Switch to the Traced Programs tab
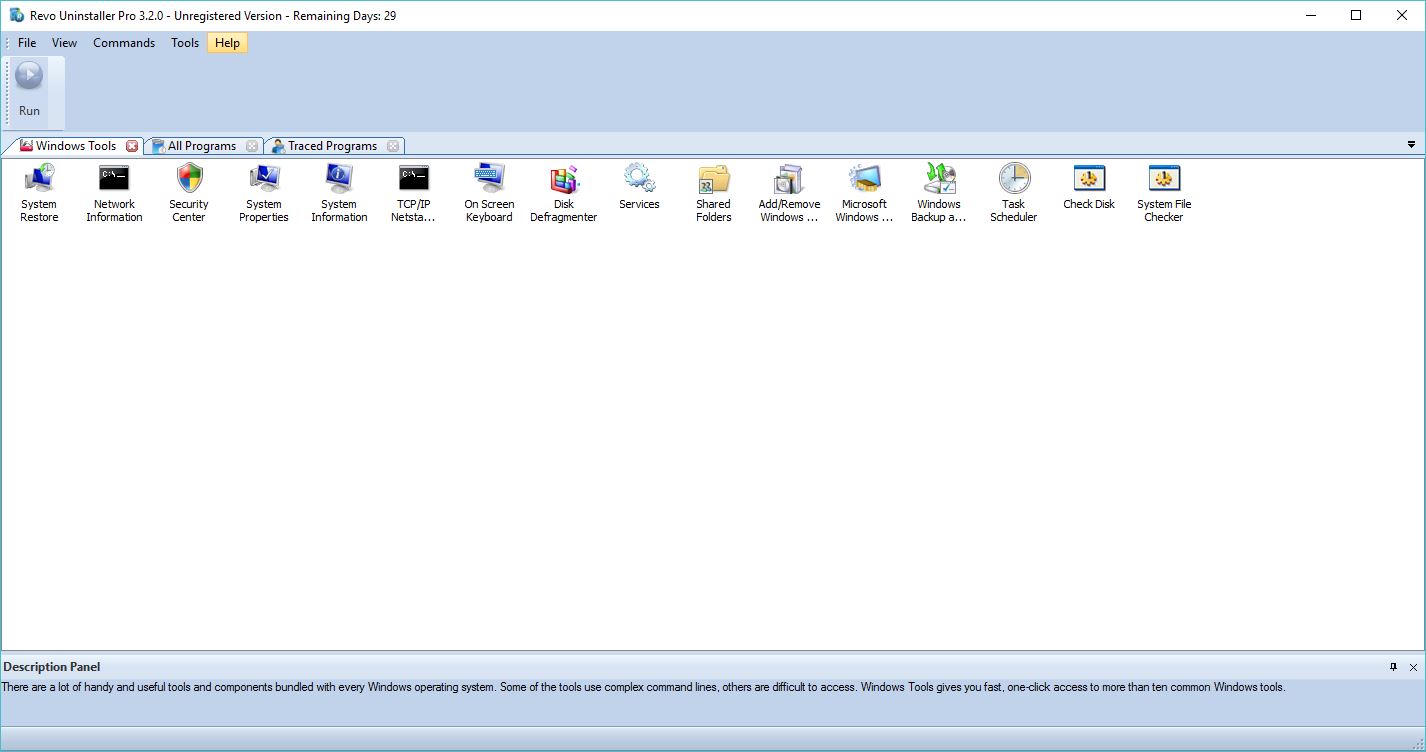This screenshot has height=752, width=1426. 330,145
